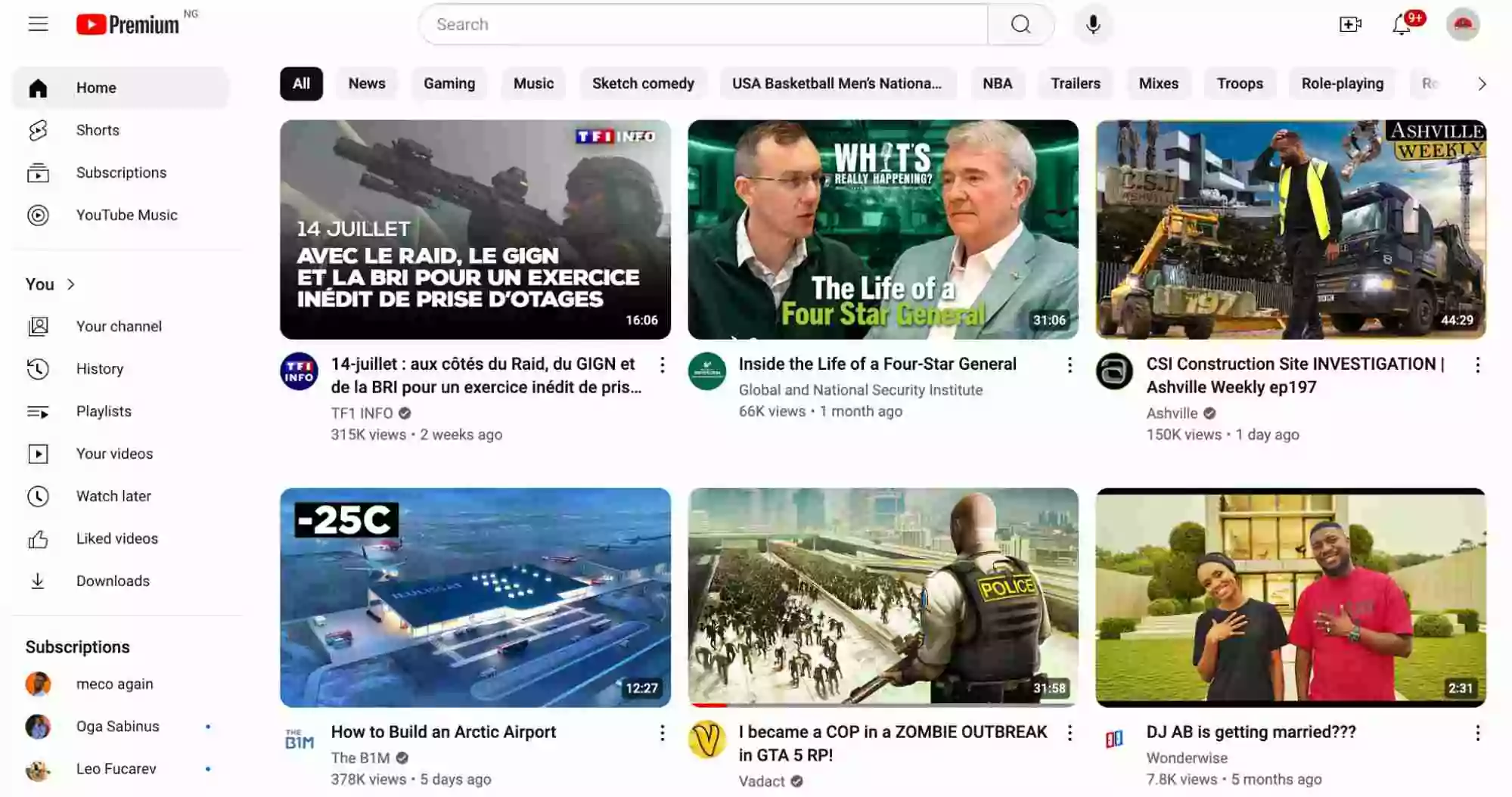Start voice search with the microphone icon
Viewport: 1512px width, 797px height.
1091,23
